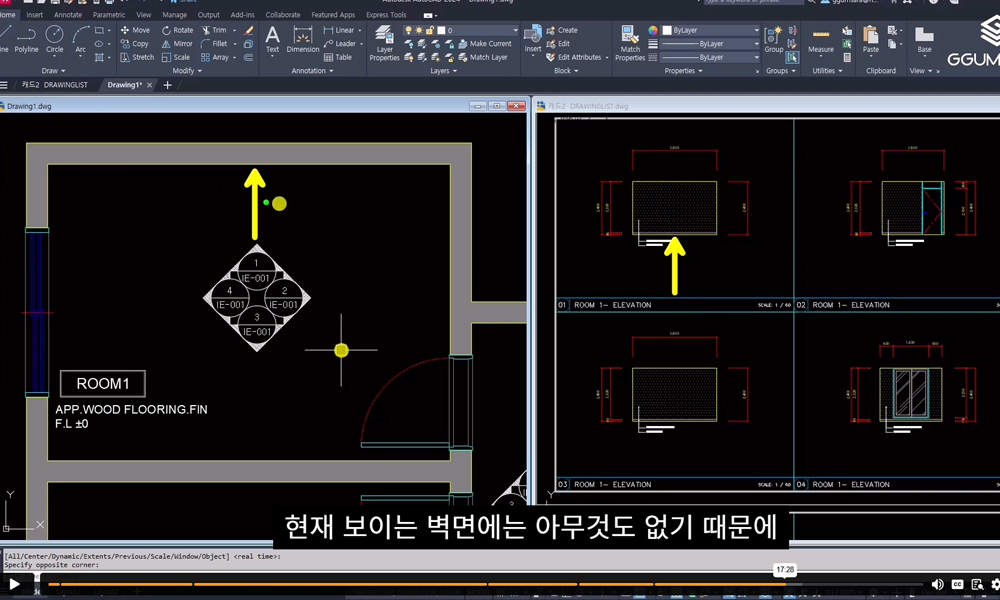
Task: Select the Dimension tool
Action: pyautogui.click(x=303, y=40)
